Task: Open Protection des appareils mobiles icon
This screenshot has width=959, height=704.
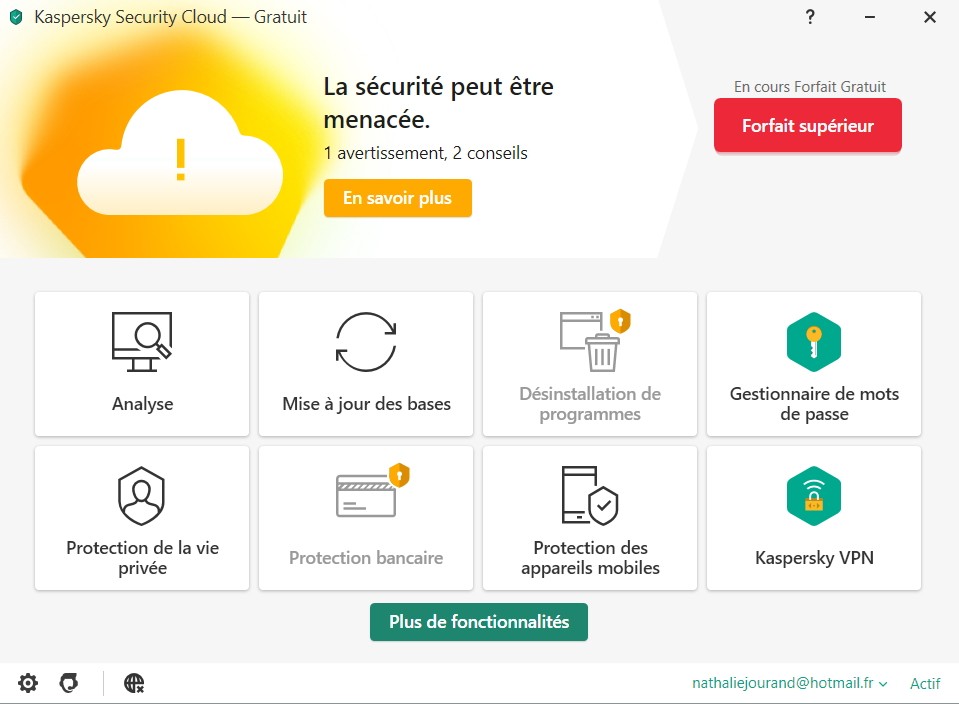Action: 590,495
